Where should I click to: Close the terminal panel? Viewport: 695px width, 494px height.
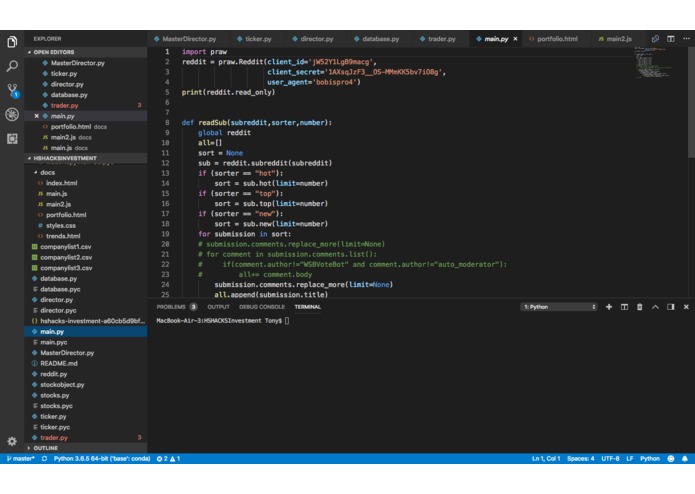point(686,307)
